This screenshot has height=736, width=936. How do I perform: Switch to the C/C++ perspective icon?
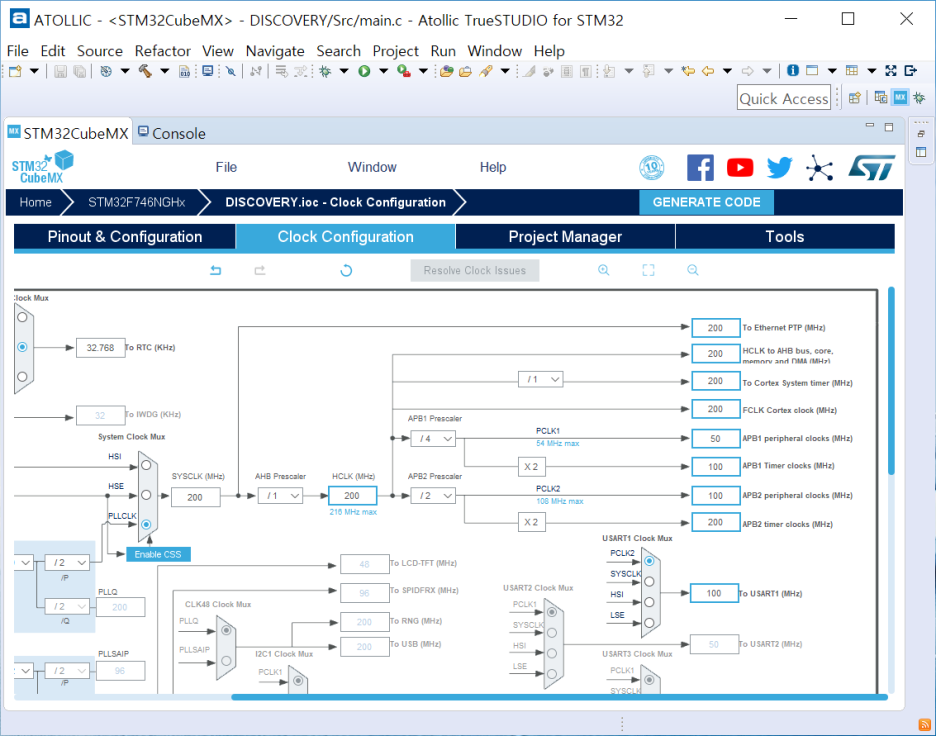click(880, 97)
